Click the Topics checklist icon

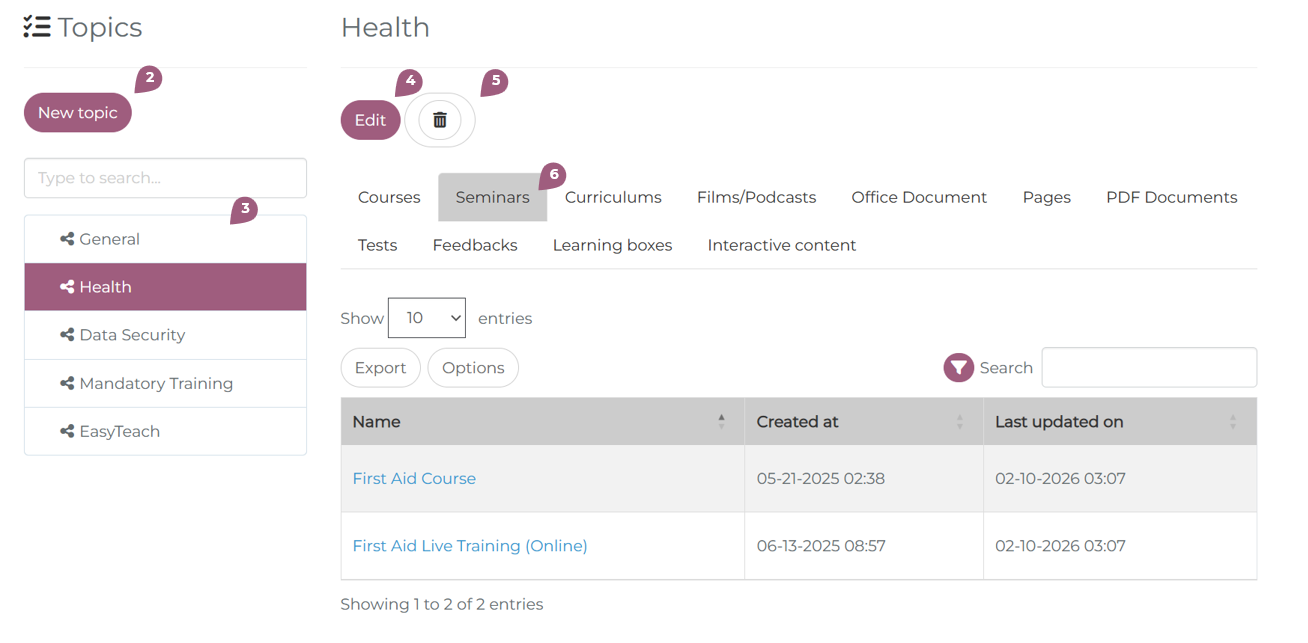click(37, 27)
